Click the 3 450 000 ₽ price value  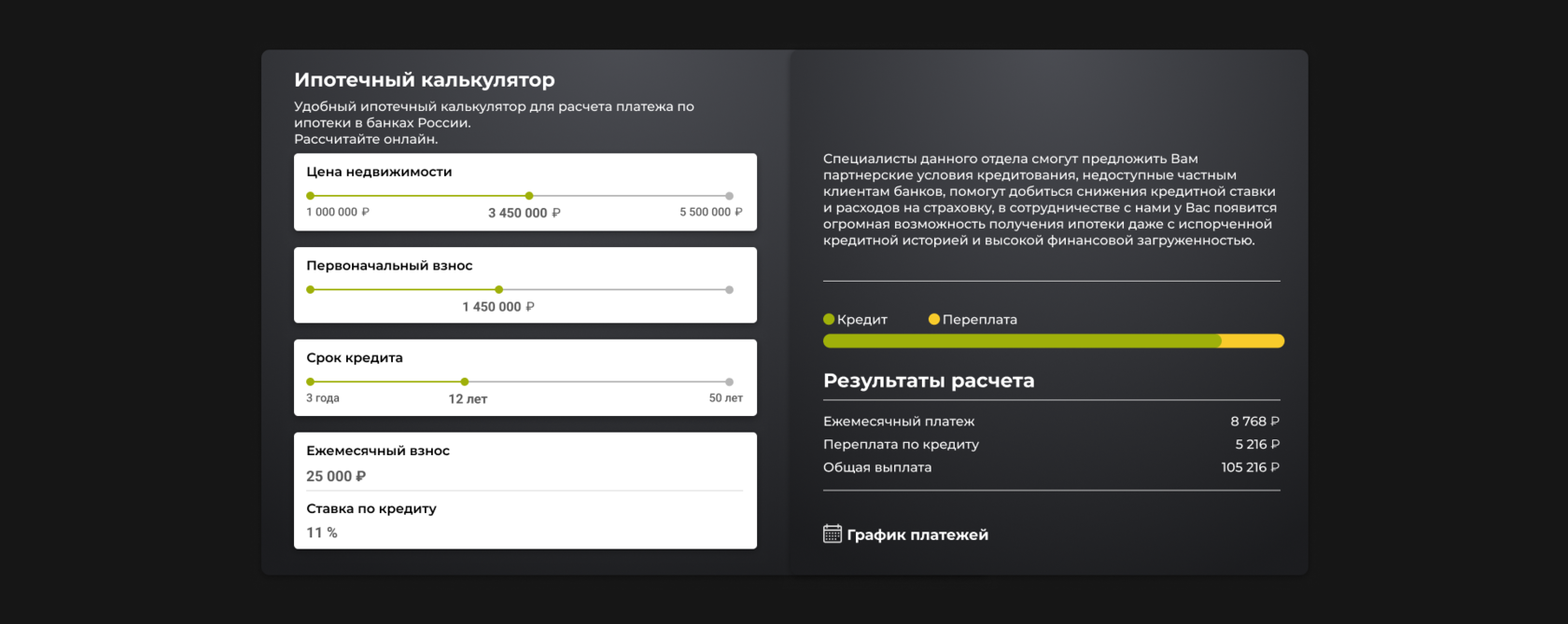click(x=525, y=213)
